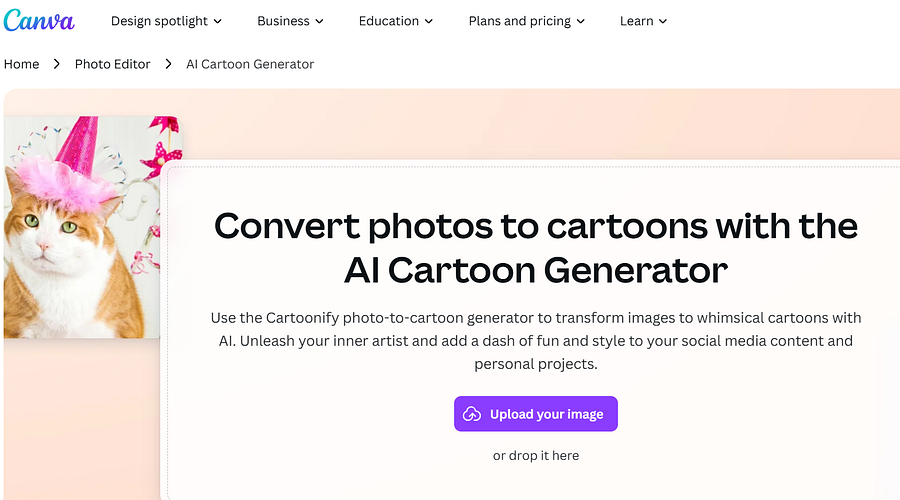Go to the Home breadcrumb link
Image resolution: width=900 pixels, height=500 pixels.
click(21, 64)
